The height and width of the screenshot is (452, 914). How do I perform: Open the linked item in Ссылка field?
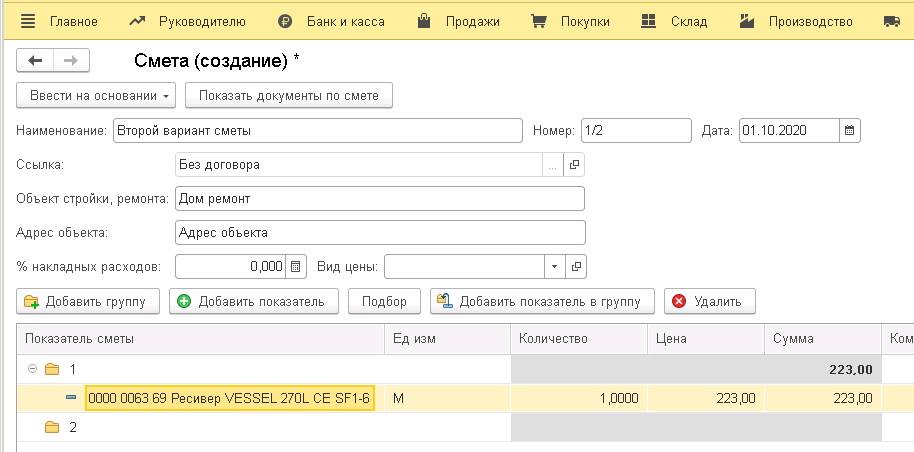574,164
